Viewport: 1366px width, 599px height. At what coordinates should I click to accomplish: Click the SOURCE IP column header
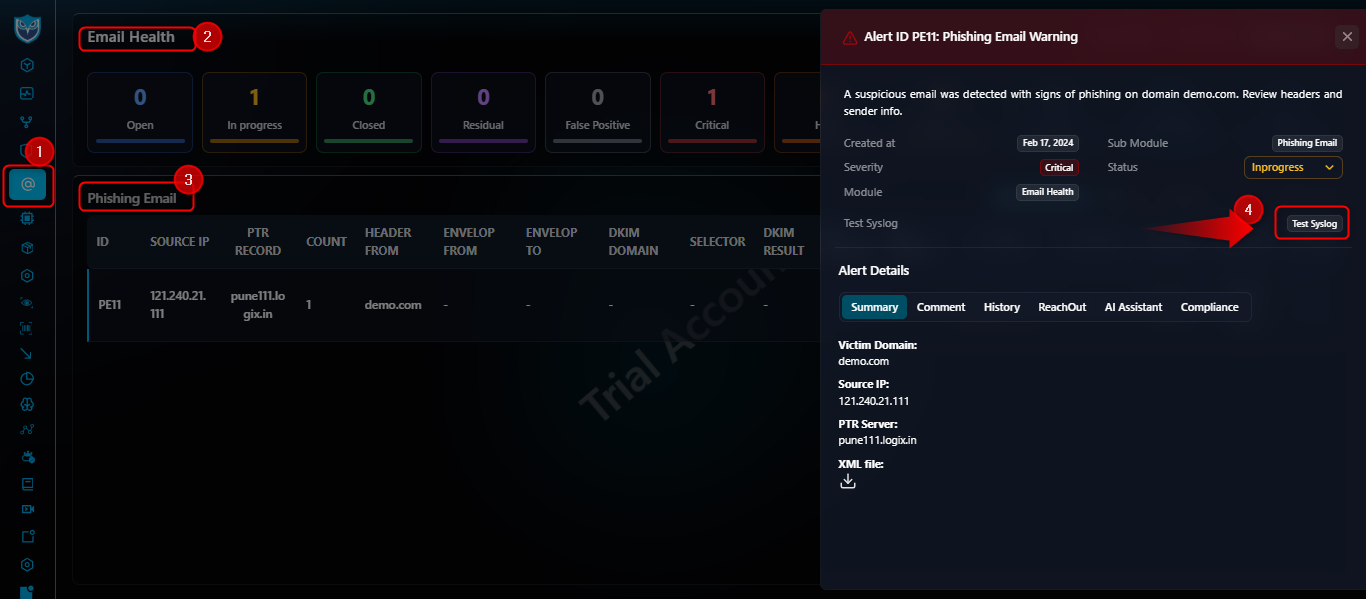(x=180, y=241)
